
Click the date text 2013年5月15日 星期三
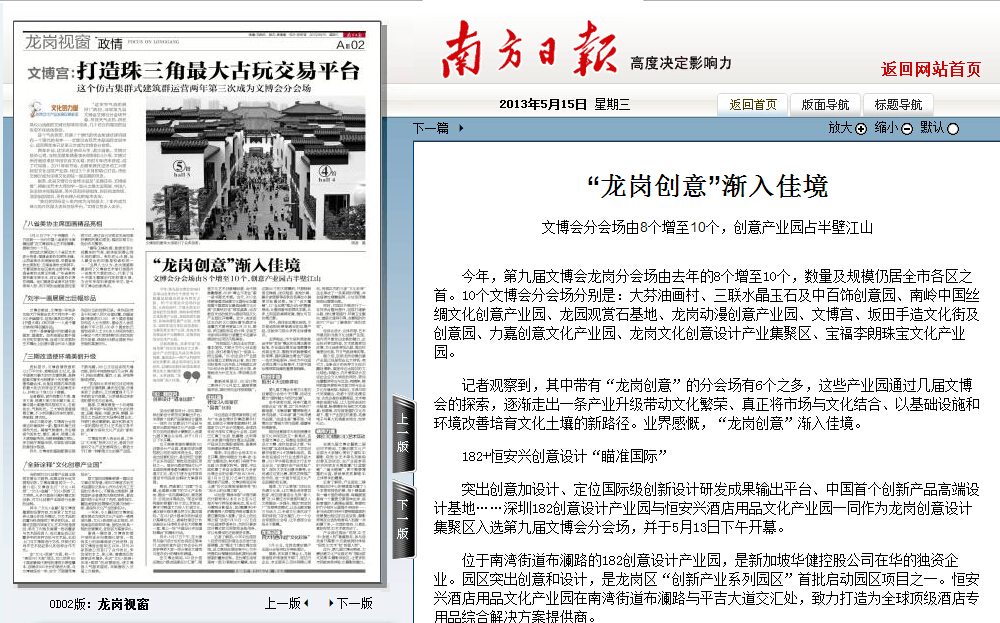(564, 105)
